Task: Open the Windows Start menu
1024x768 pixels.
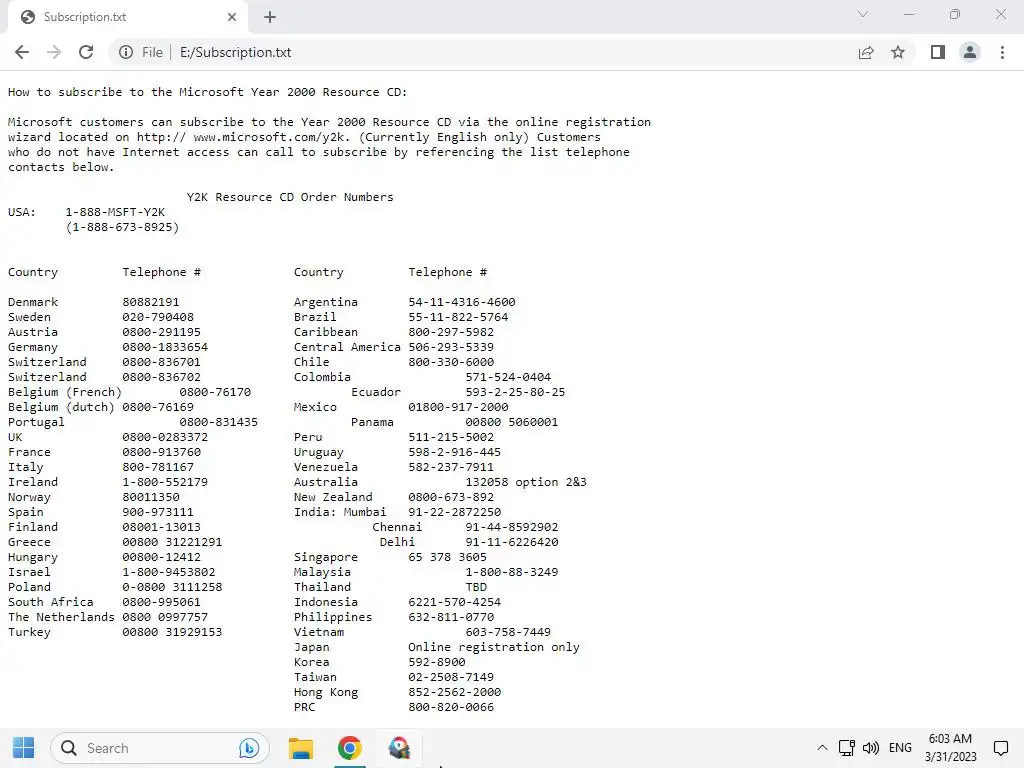Action: pos(24,748)
